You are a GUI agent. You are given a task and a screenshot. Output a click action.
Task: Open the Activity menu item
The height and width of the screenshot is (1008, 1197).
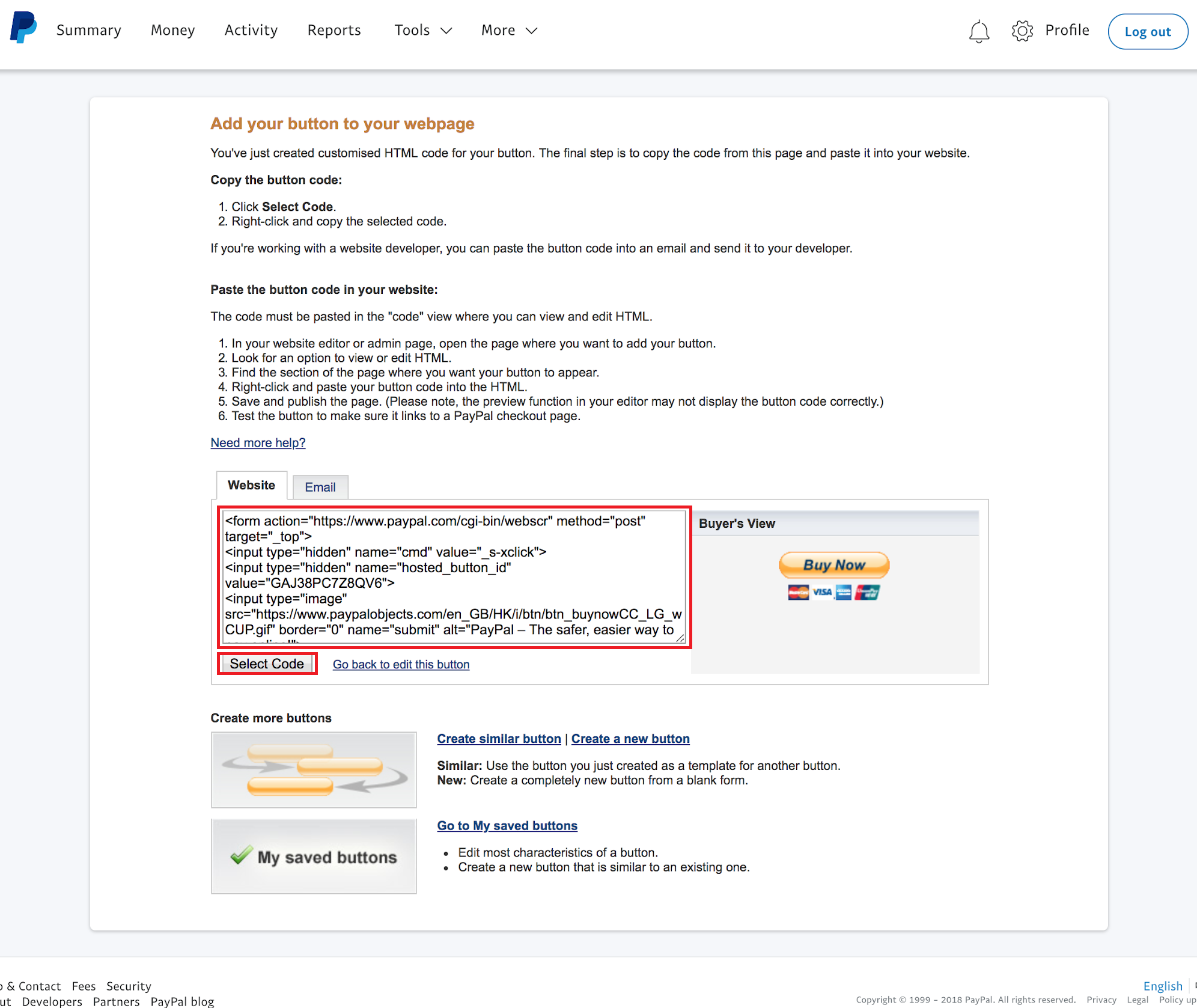(251, 30)
